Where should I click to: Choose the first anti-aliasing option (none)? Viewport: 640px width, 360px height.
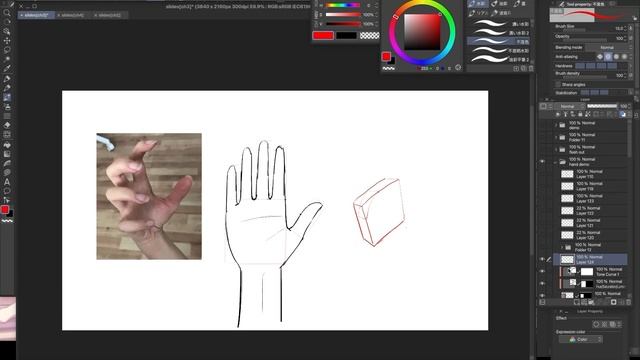point(600,57)
